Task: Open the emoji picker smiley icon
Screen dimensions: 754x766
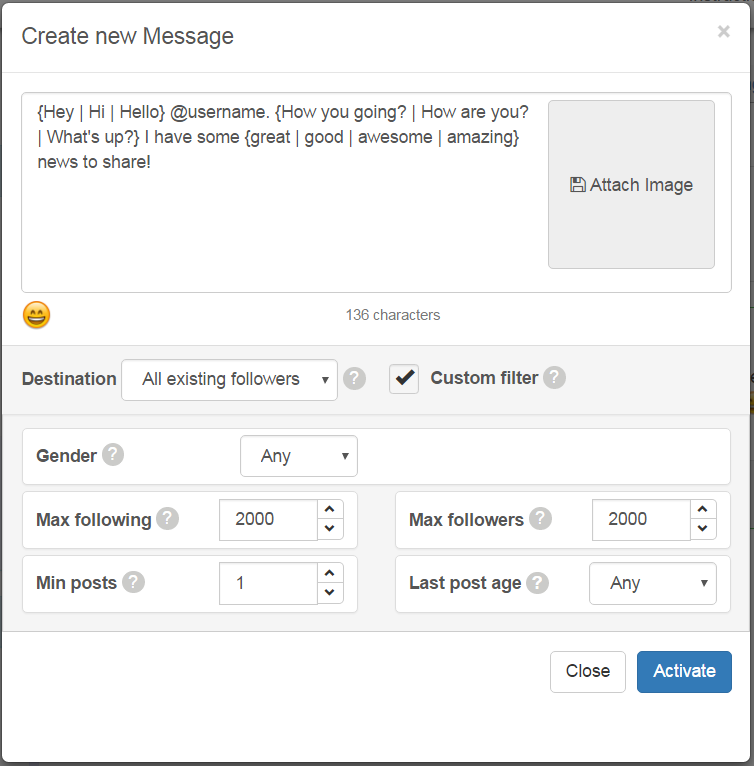Action: tap(37, 315)
